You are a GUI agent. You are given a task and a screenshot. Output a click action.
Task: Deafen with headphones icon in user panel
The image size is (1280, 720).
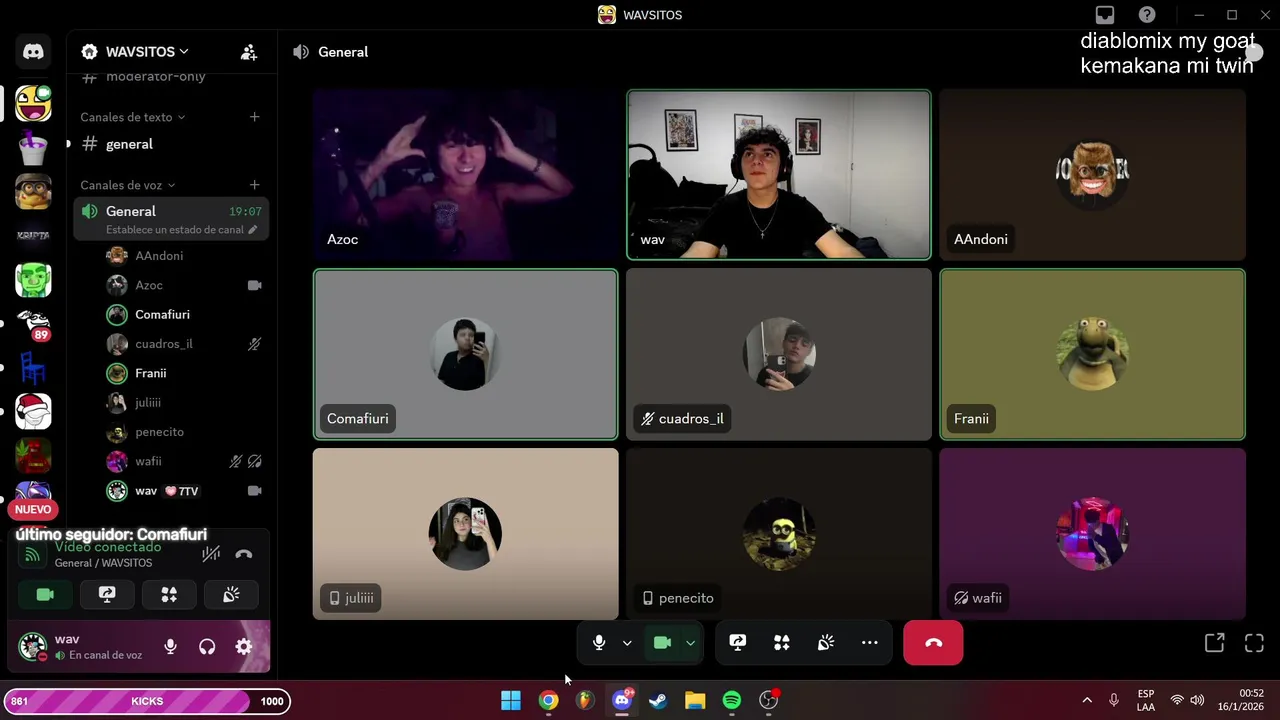click(x=207, y=647)
